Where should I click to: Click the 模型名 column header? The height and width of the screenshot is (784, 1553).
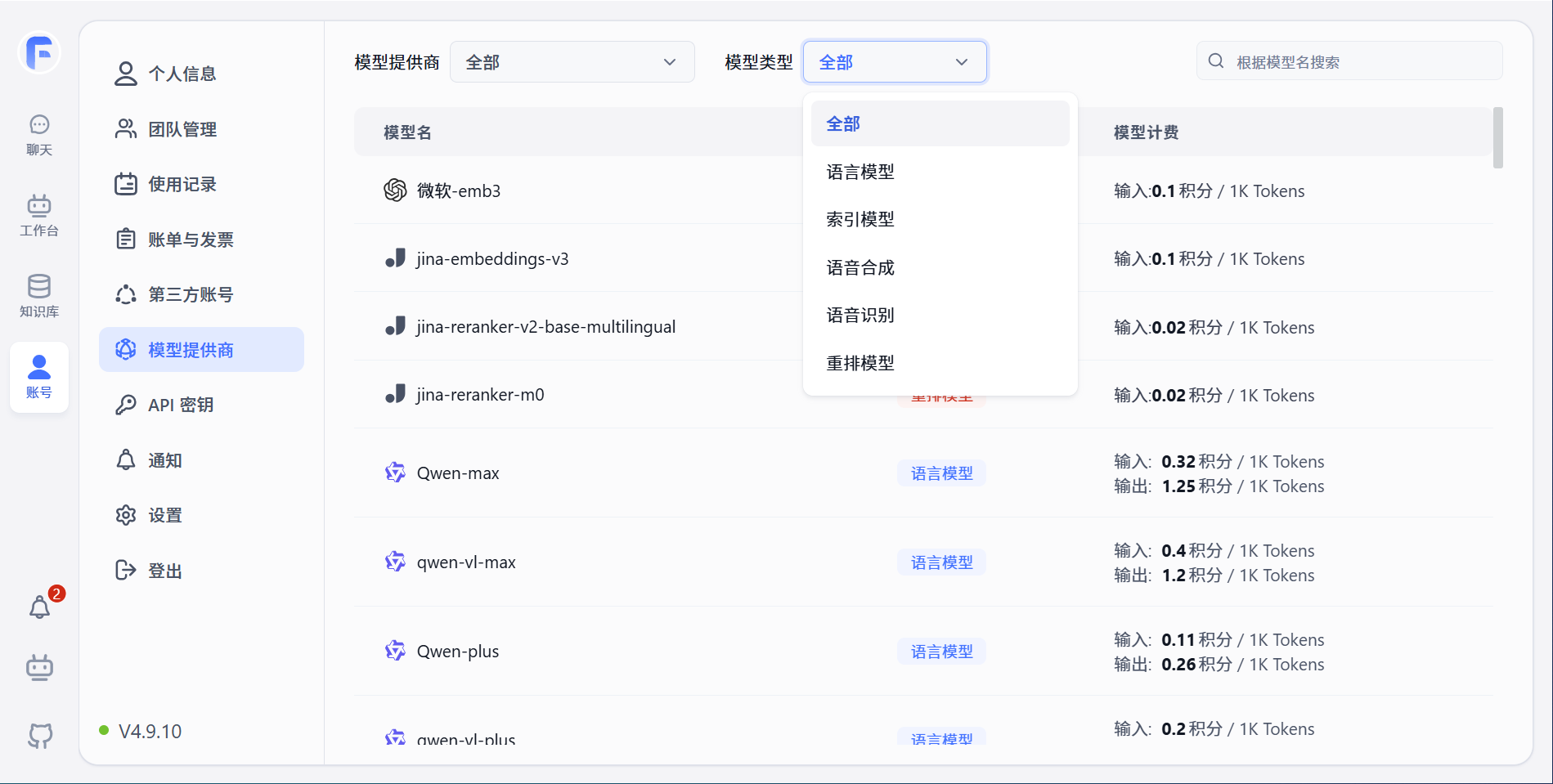[407, 132]
